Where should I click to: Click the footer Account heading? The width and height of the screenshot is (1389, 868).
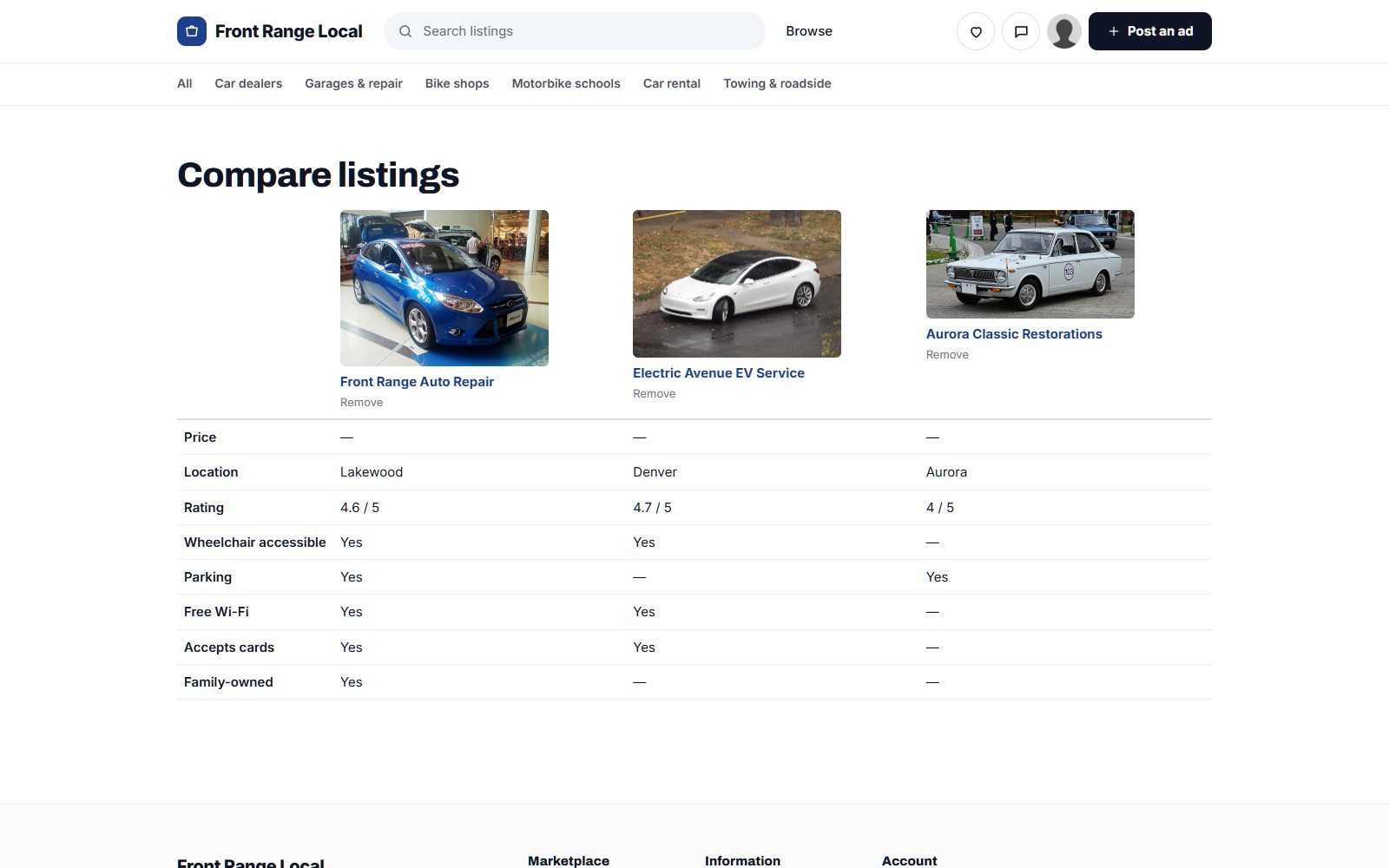coord(909,860)
